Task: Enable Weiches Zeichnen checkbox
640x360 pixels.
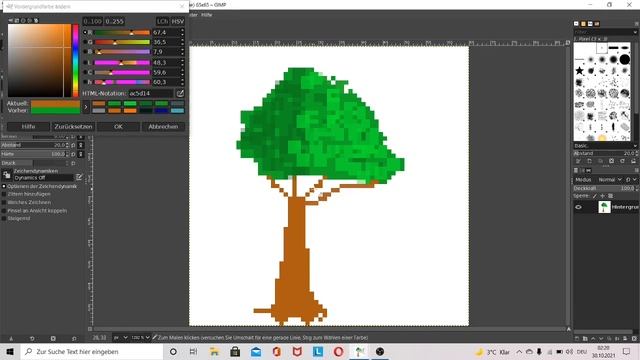Action: coord(4,202)
